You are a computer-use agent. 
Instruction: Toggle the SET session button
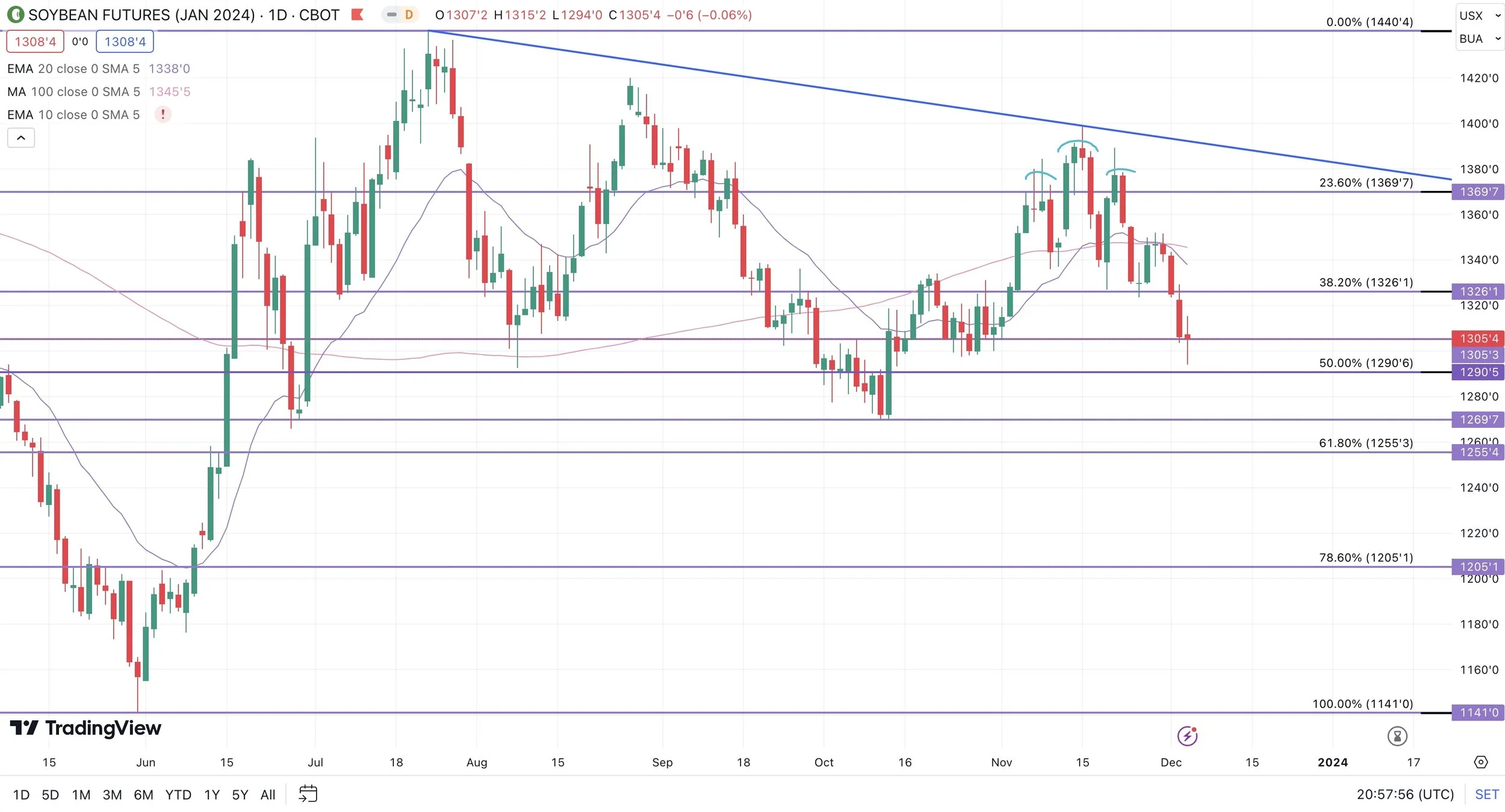pos(1486,795)
